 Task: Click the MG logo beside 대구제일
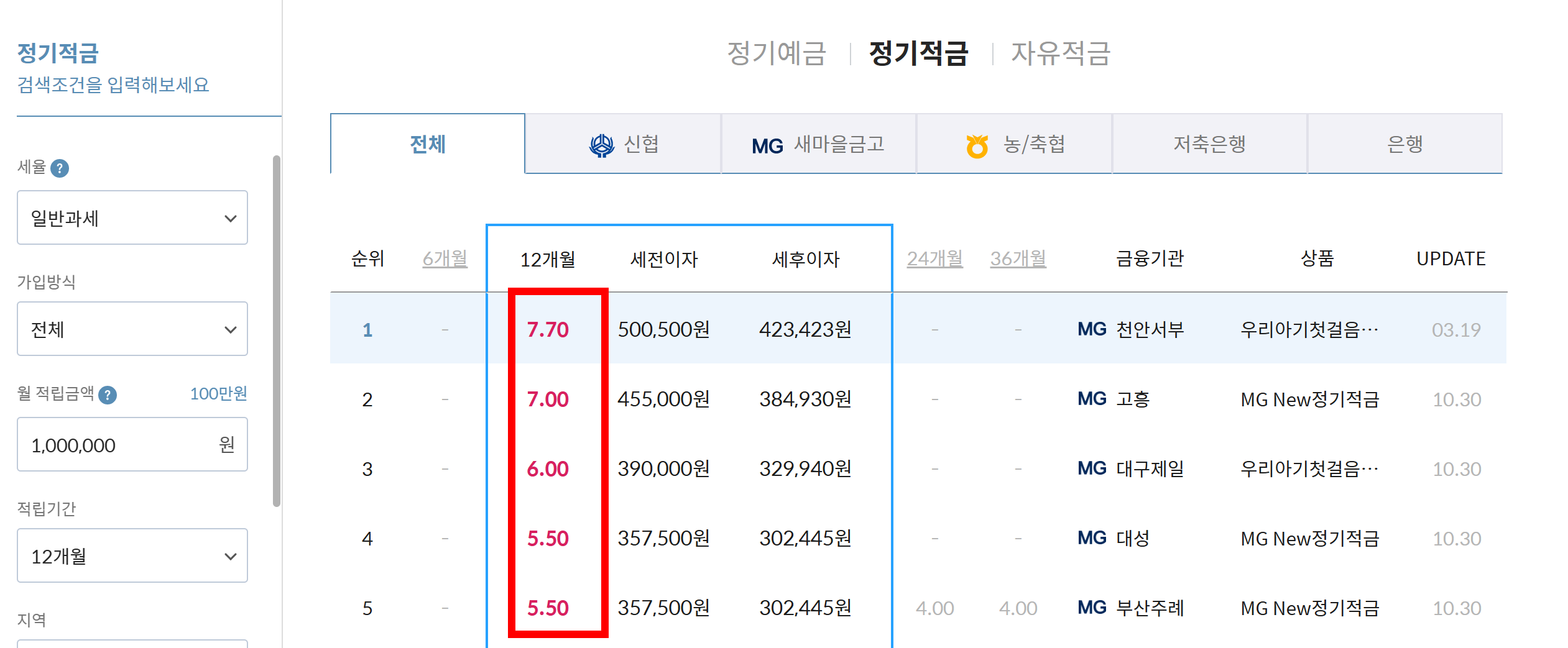pos(1092,468)
